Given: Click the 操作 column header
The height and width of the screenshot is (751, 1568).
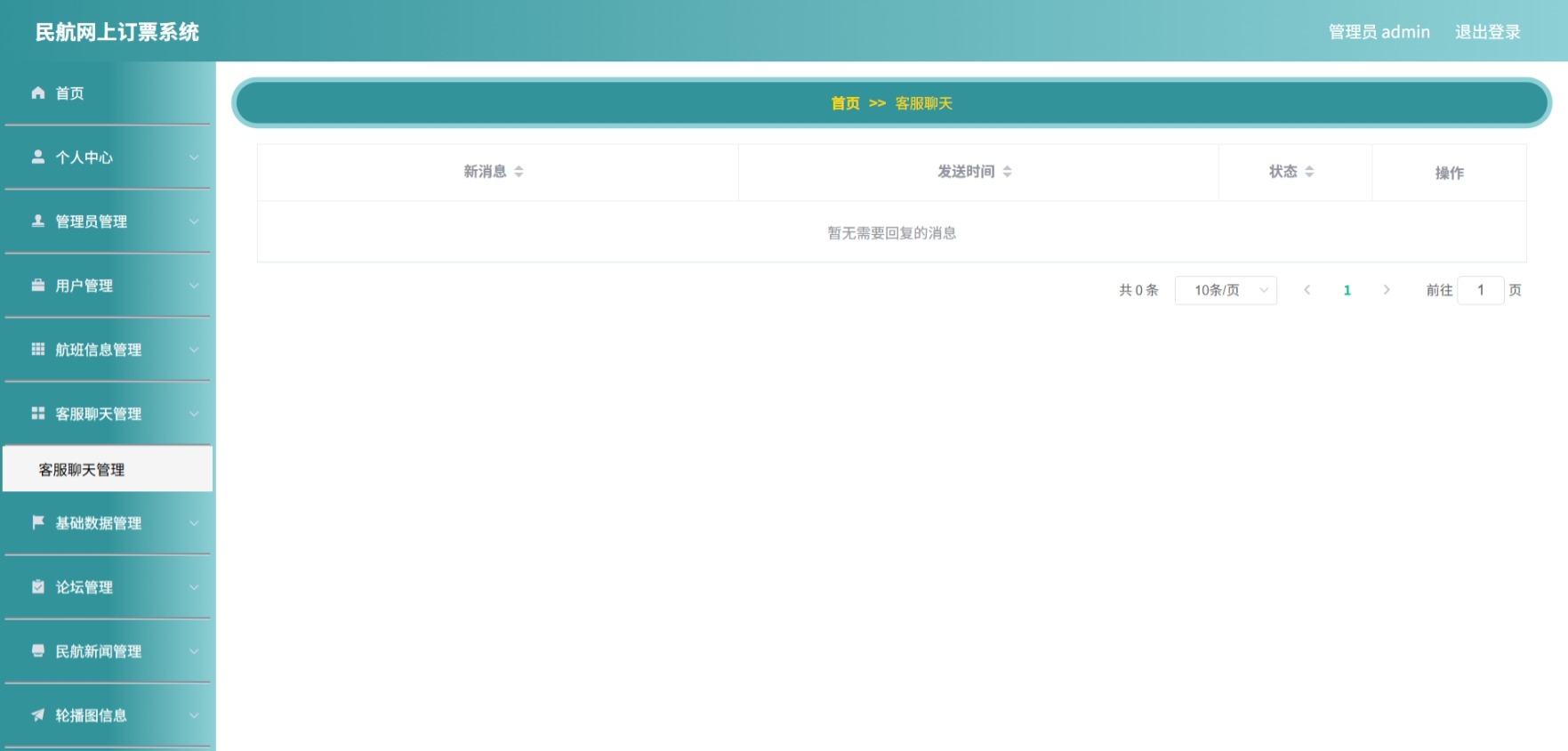Looking at the screenshot, I should point(1450,173).
